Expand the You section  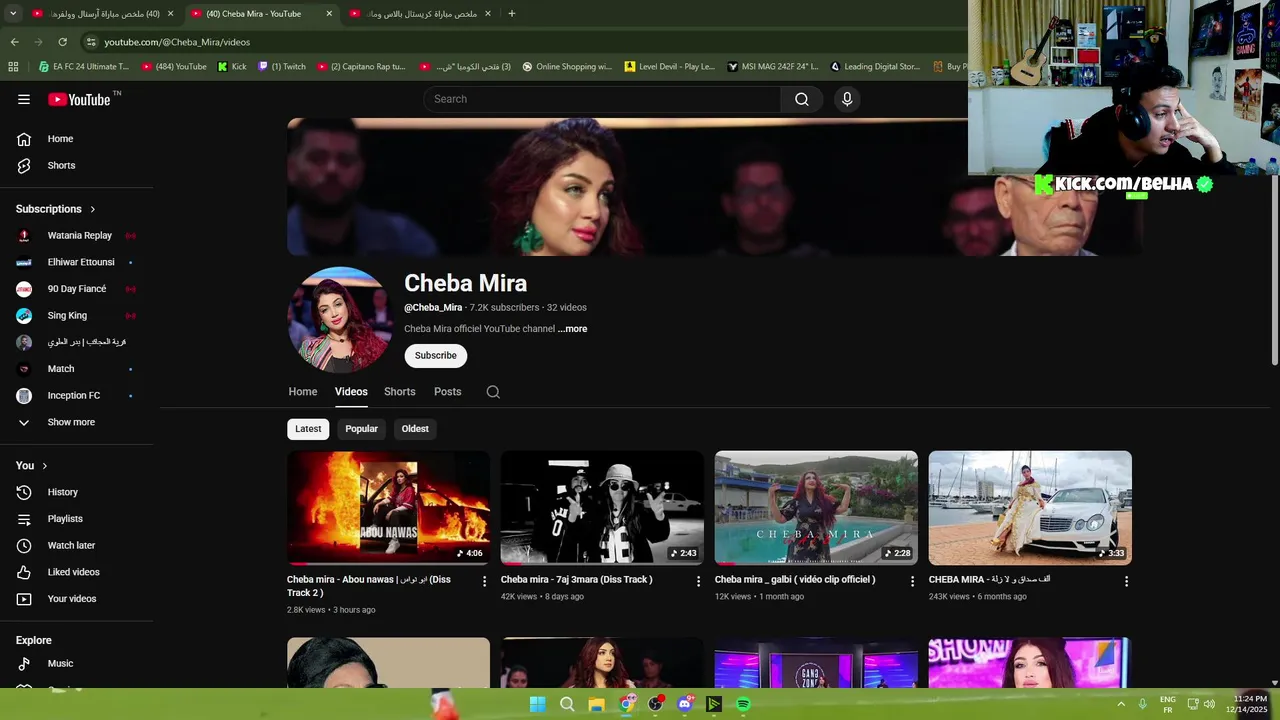(32, 465)
